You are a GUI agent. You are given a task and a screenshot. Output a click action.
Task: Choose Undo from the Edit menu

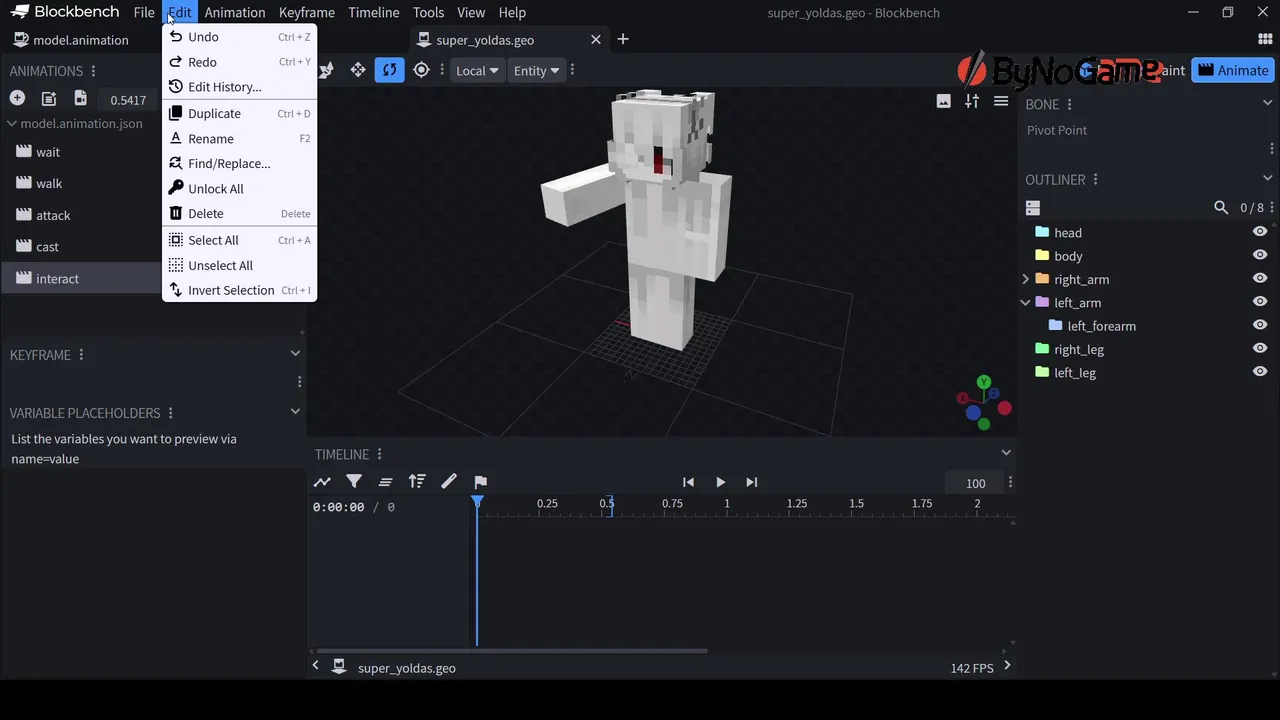click(240, 37)
